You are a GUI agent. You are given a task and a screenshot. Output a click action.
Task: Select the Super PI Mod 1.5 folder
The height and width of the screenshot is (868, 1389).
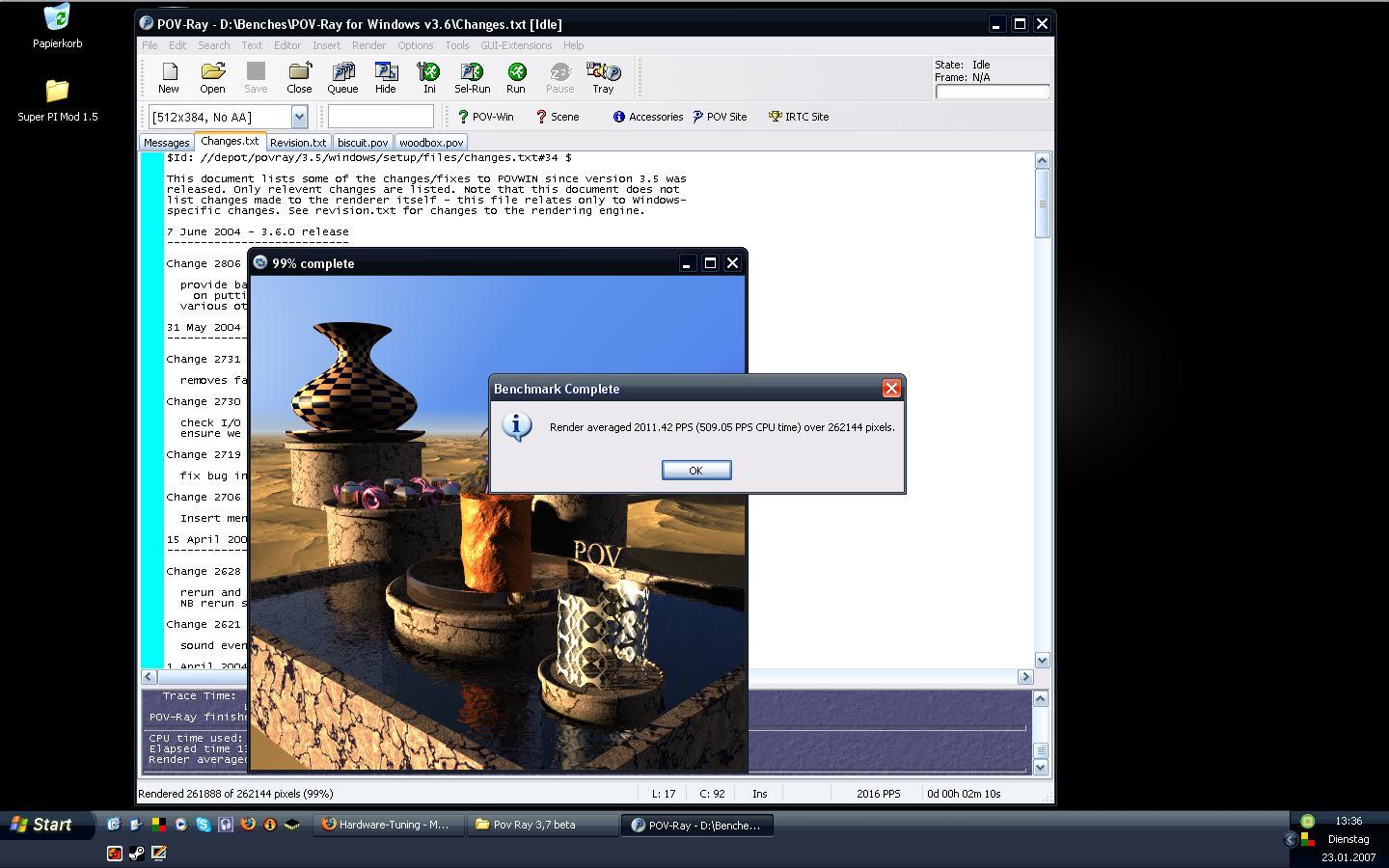pyautogui.click(x=57, y=100)
